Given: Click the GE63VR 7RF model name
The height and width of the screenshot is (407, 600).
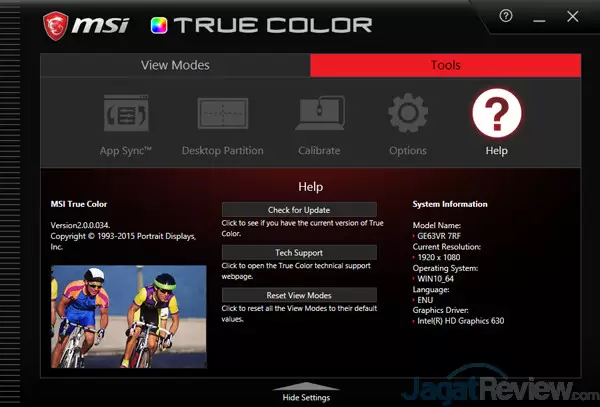Looking at the screenshot, I should [439, 236].
